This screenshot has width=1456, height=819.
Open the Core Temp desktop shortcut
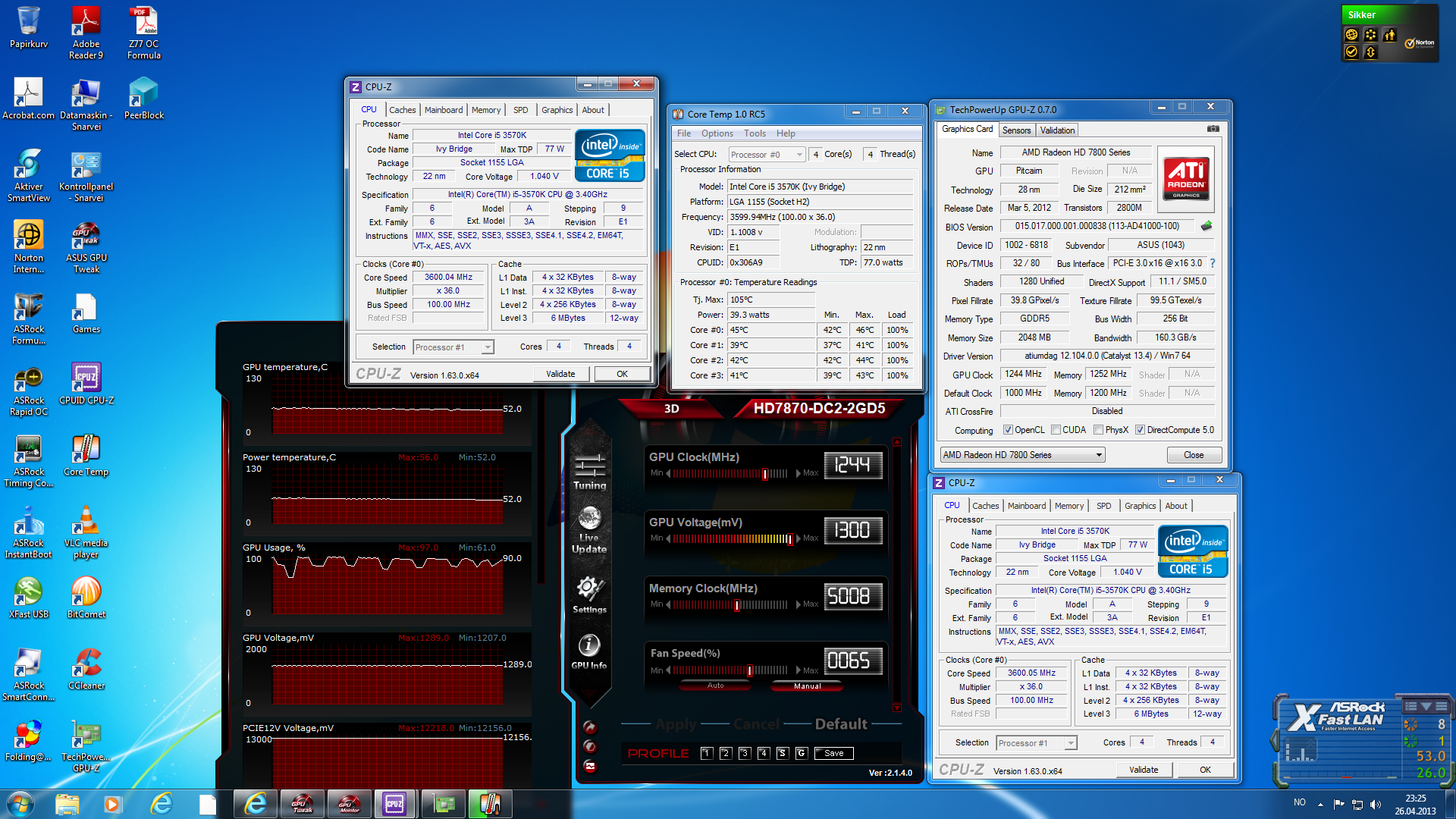point(86,455)
